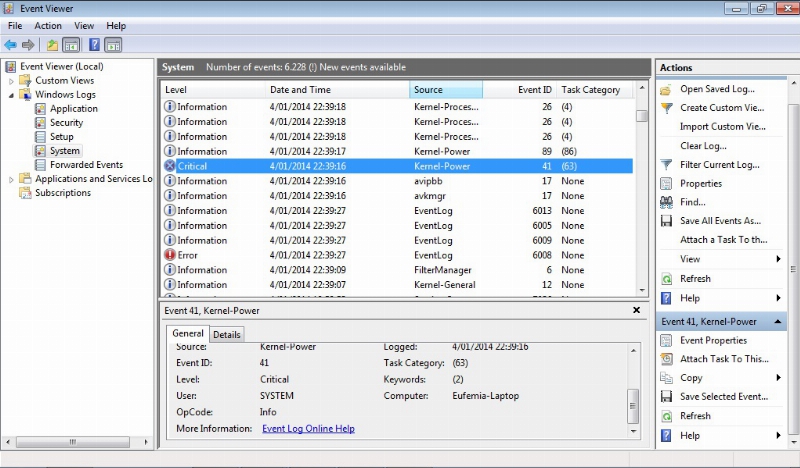Click the Up one level folder icon
Screen dimensions: 800x468
click(52, 45)
